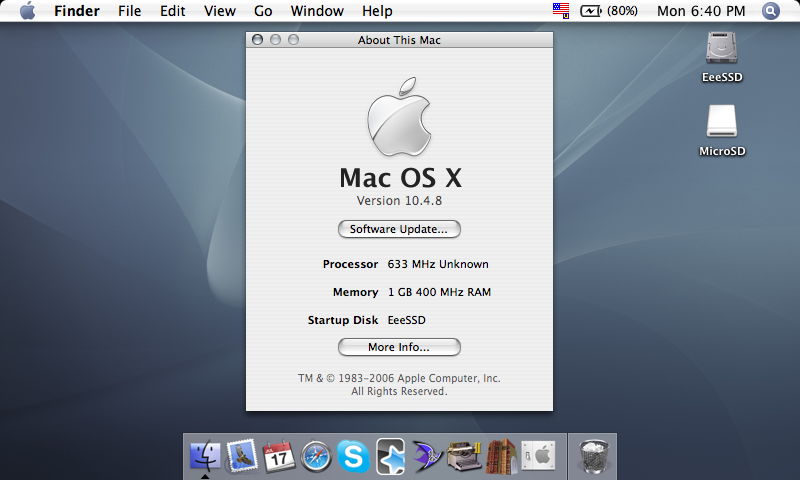Click the Software Update... button
This screenshot has height=480, width=800.
coord(399,229)
